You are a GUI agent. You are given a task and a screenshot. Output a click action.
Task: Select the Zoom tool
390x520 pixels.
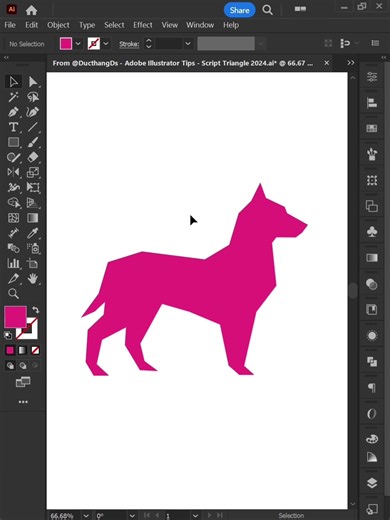click(13, 294)
